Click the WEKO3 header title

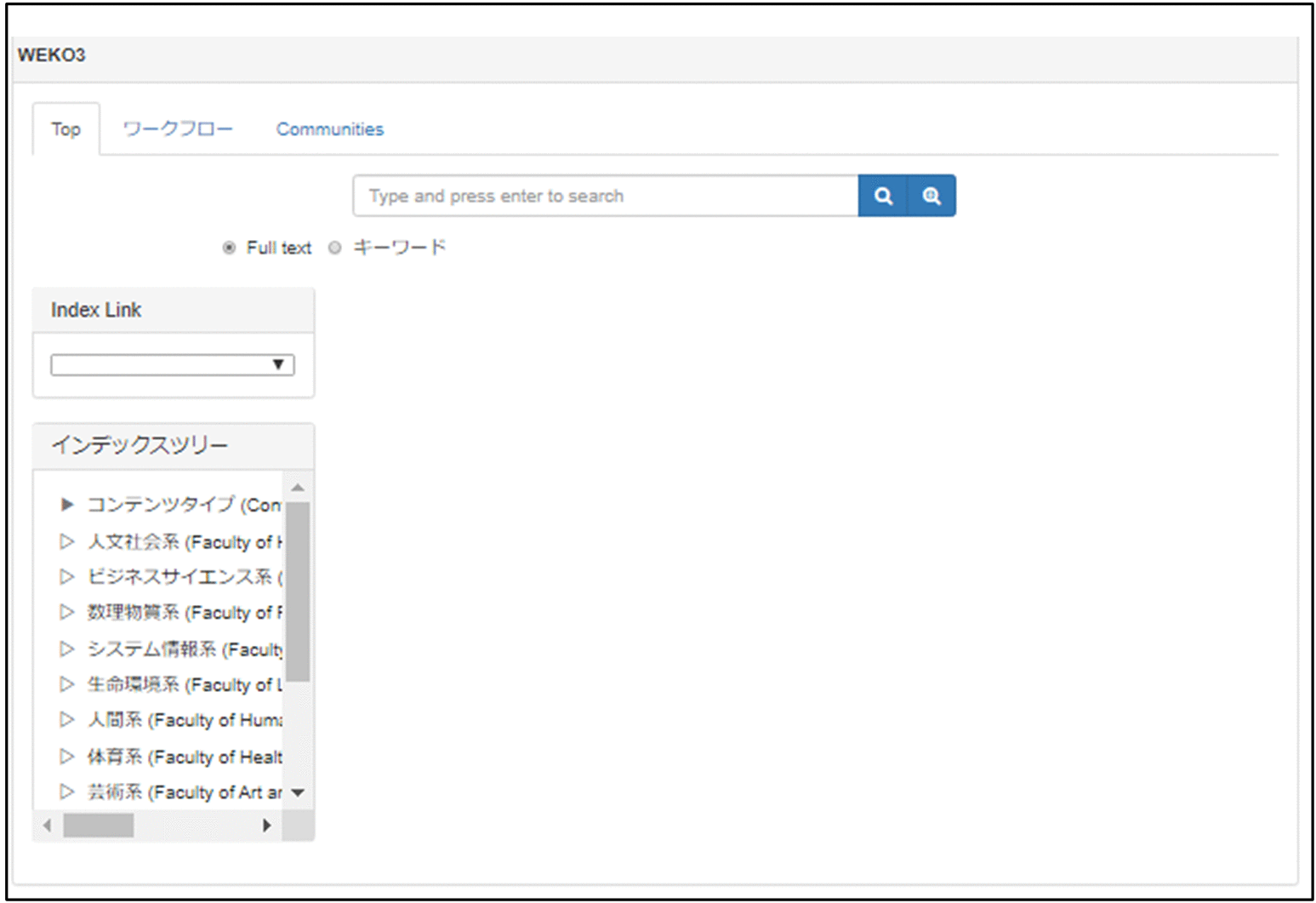tap(52, 55)
